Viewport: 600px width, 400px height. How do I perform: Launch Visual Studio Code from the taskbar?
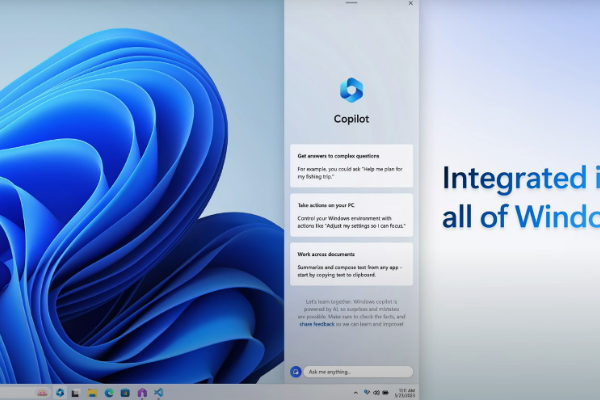pyautogui.click(x=158, y=392)
